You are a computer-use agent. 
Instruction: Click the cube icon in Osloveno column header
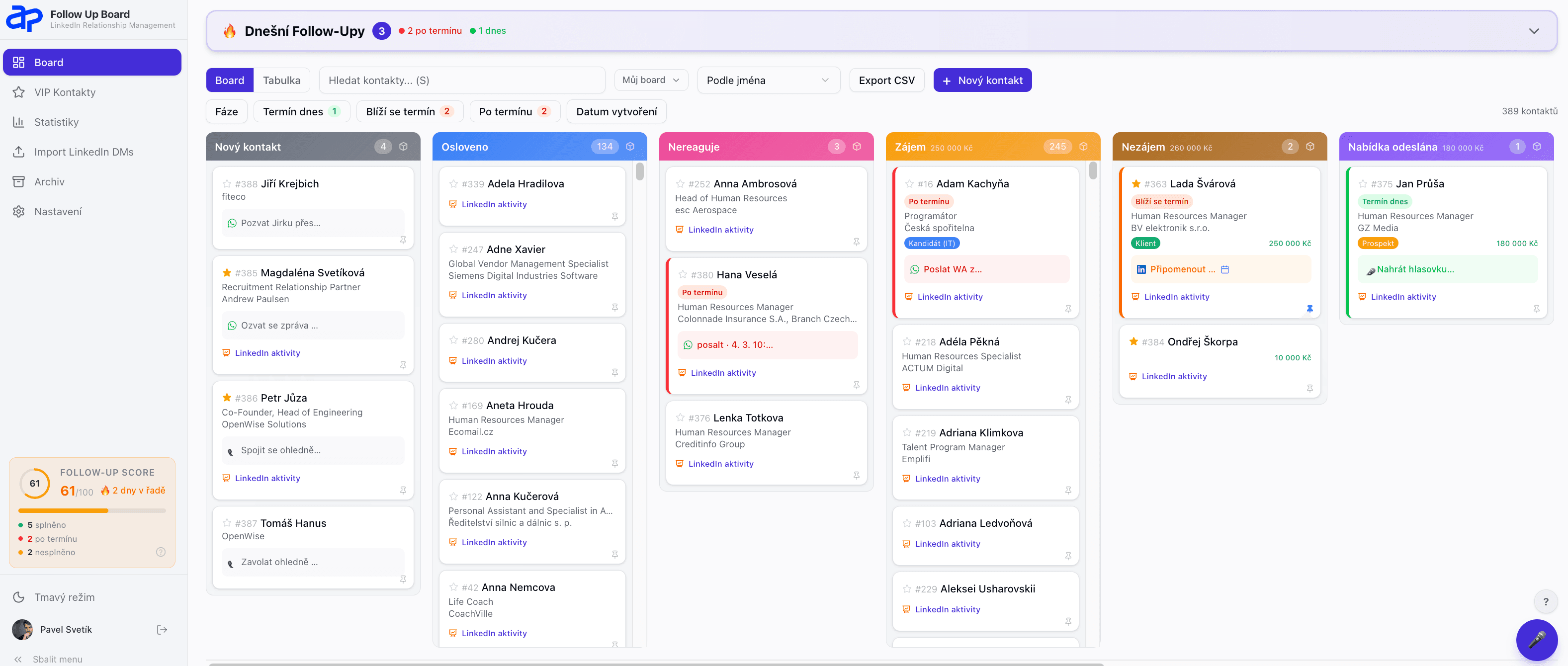pyautogui.click(x=630, y=147)
